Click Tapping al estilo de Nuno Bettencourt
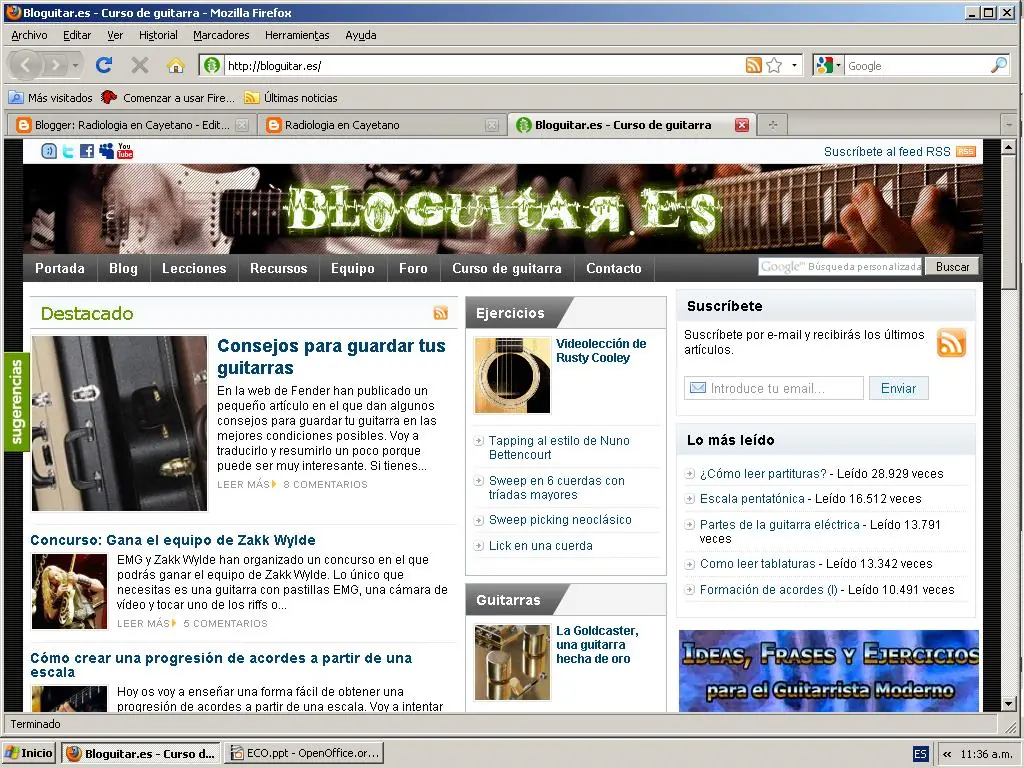 click(559, 447)
